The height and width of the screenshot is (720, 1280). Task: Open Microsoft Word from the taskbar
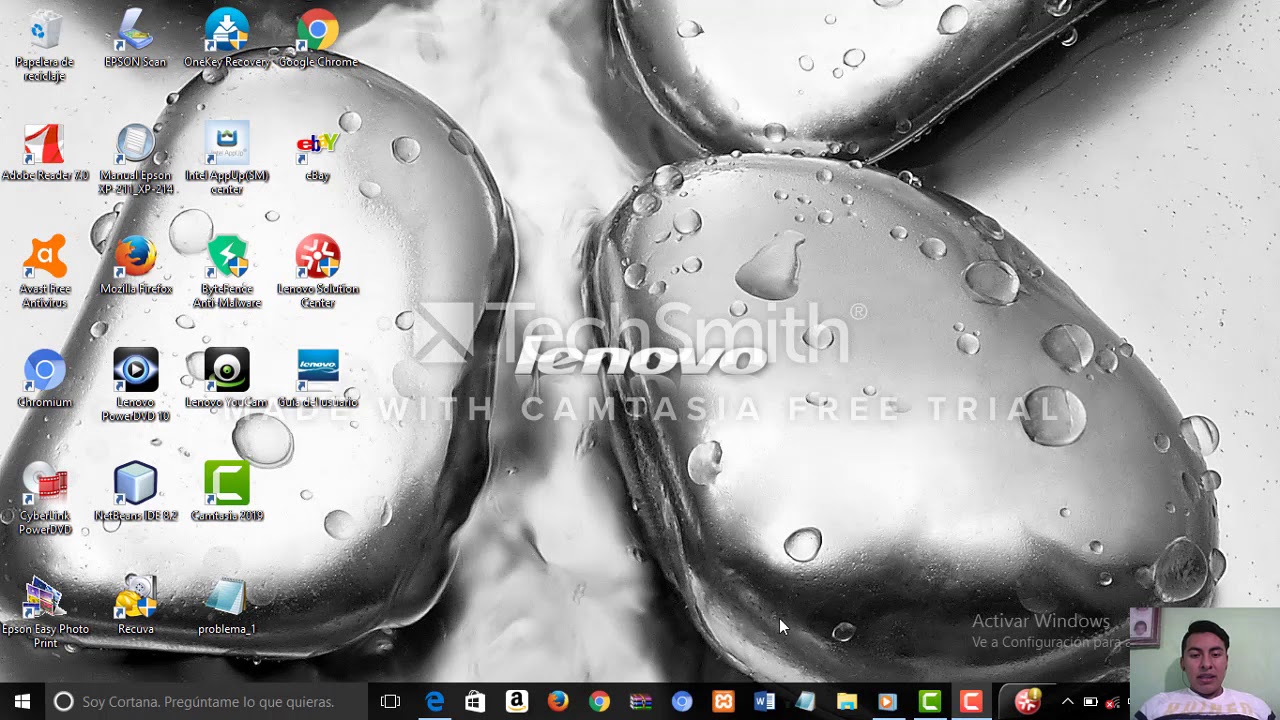(765, 701)
